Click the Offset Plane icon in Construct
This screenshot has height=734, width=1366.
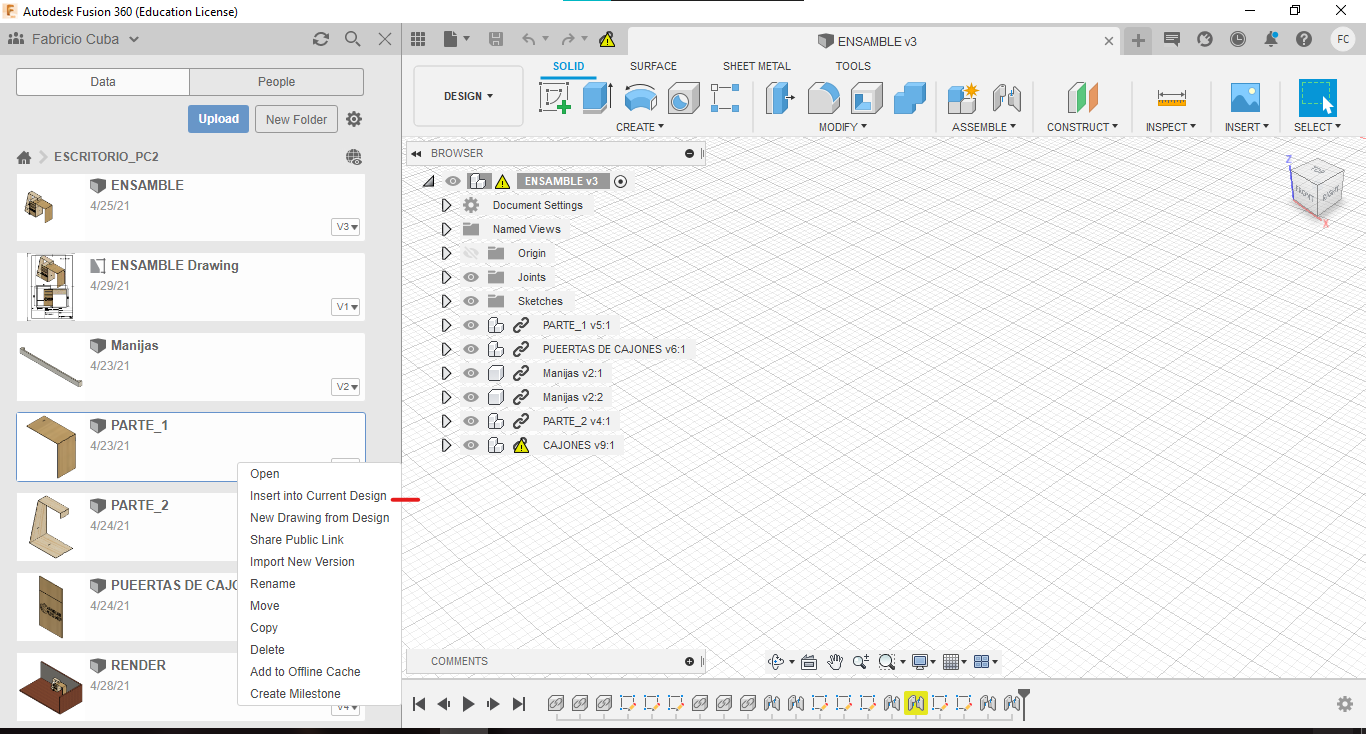tap(1082, 98)
